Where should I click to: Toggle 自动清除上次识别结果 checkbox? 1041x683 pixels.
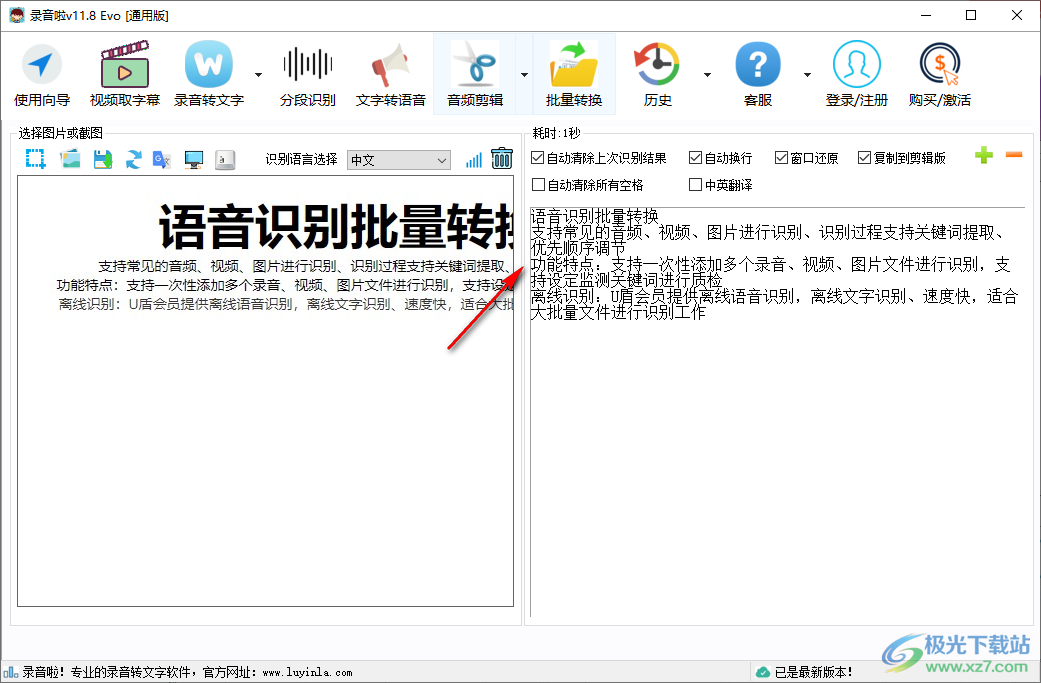599,158
